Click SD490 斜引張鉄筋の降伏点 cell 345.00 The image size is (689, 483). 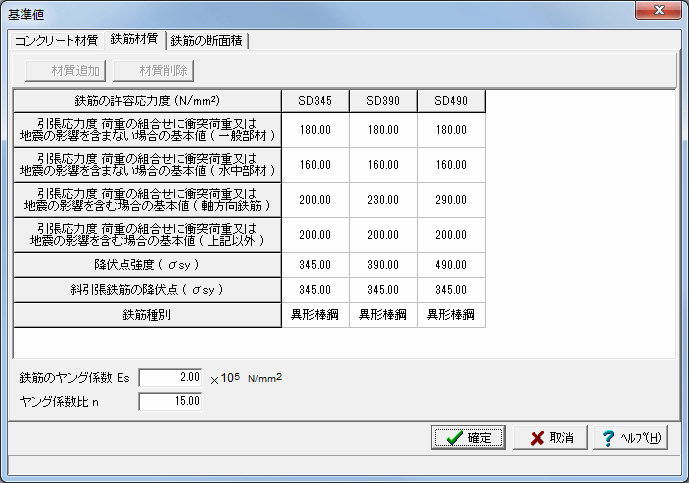pyautogui.click(x=451, y=290)
